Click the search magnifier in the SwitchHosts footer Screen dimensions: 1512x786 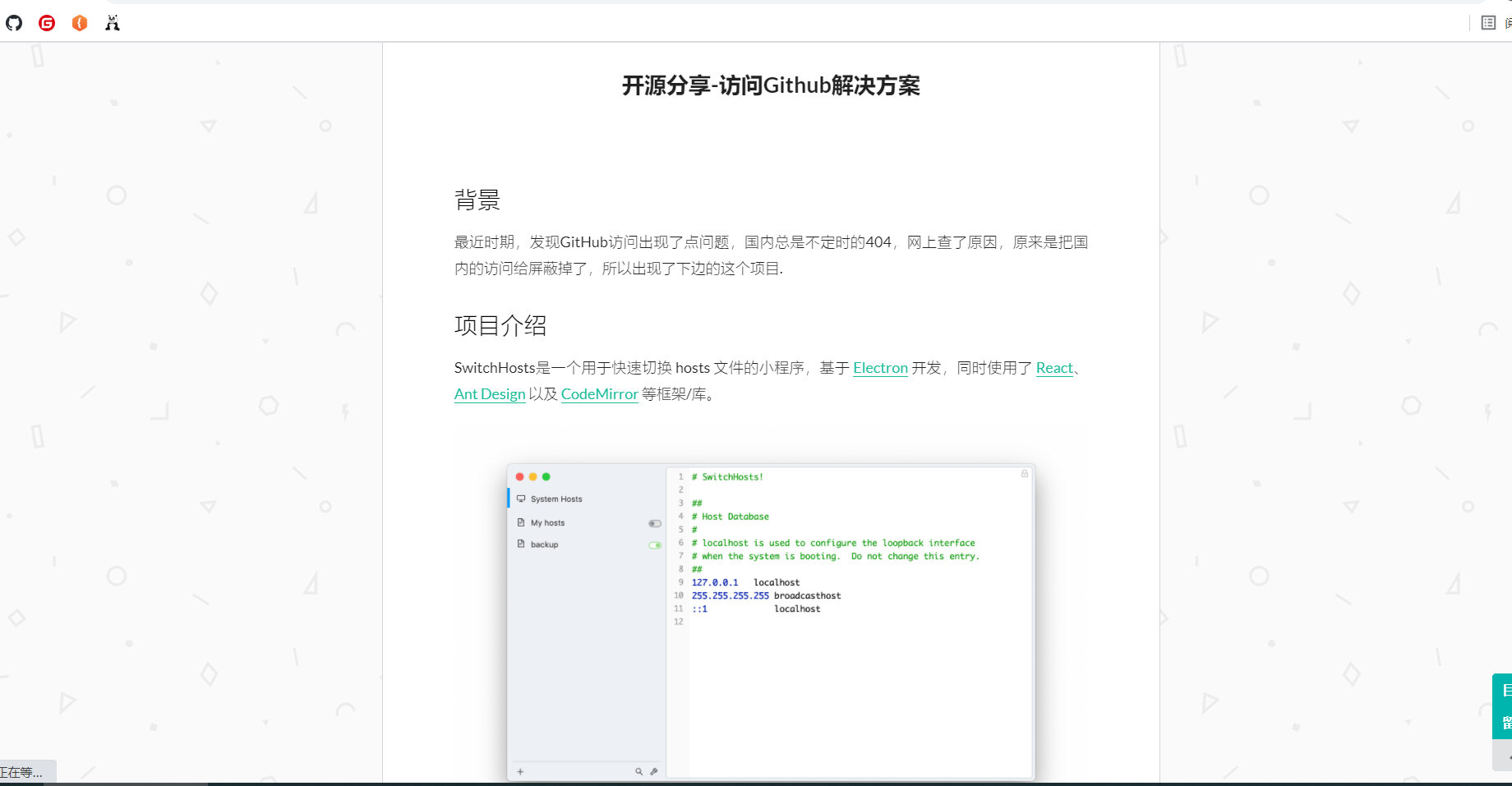point(638,771)
